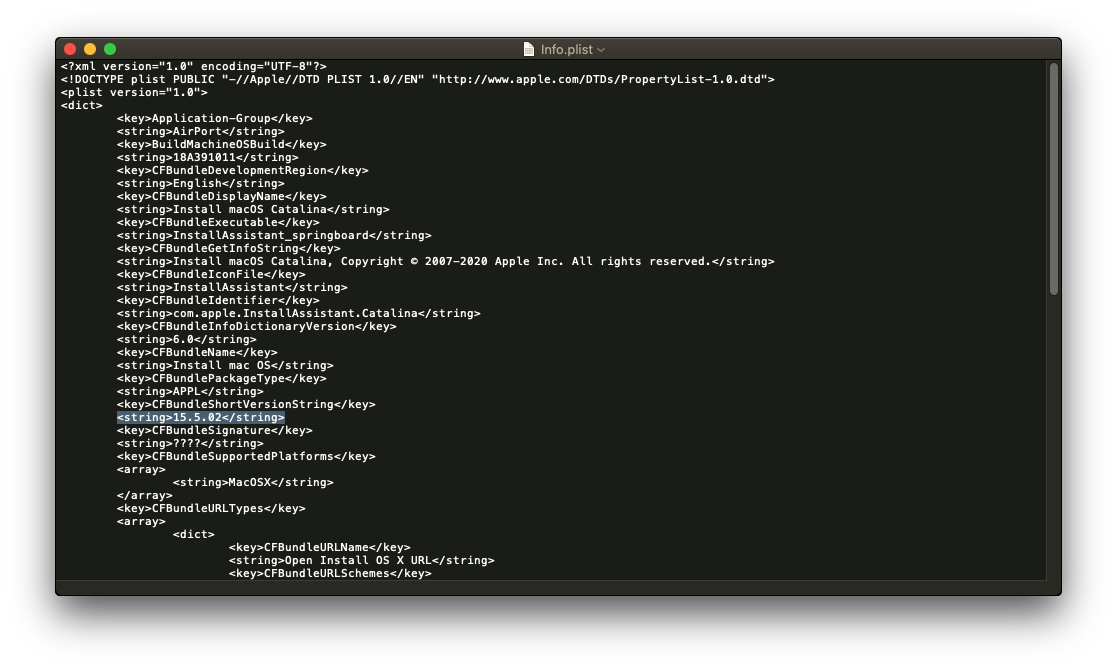
Task: Zoom window using green button
Action: tap(110, 49)
